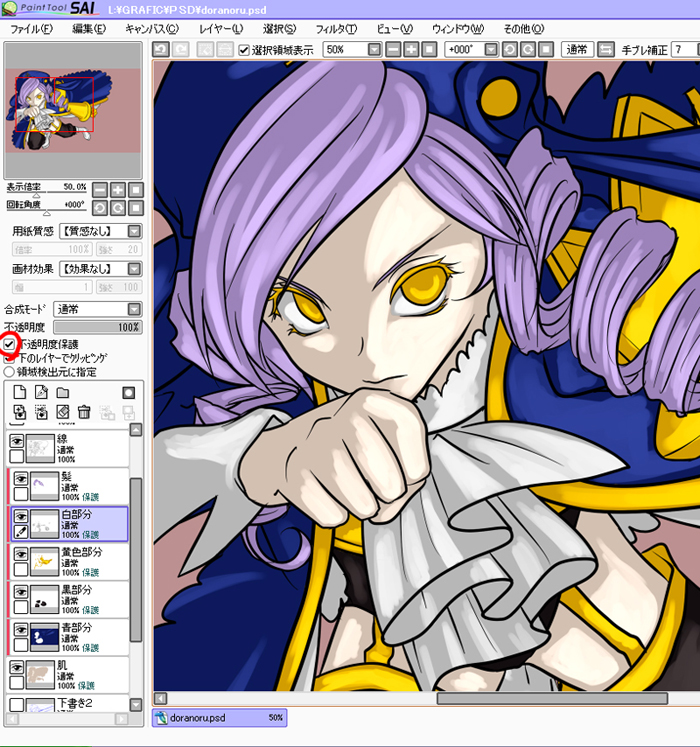Click layer list scroll down arrow
The image size is (700, 747).
[136, 705]
